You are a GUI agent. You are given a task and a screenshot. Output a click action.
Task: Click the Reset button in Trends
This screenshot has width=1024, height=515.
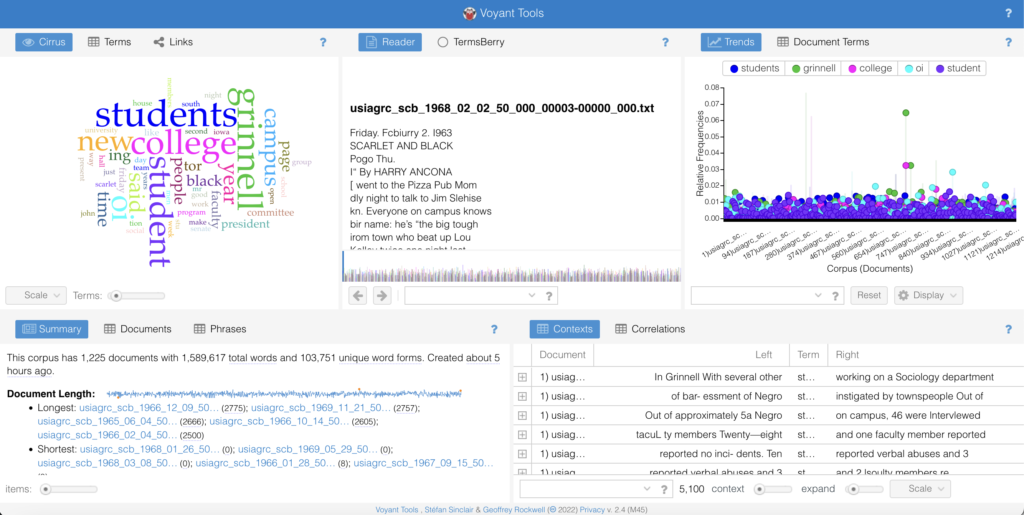click(869, 296)
